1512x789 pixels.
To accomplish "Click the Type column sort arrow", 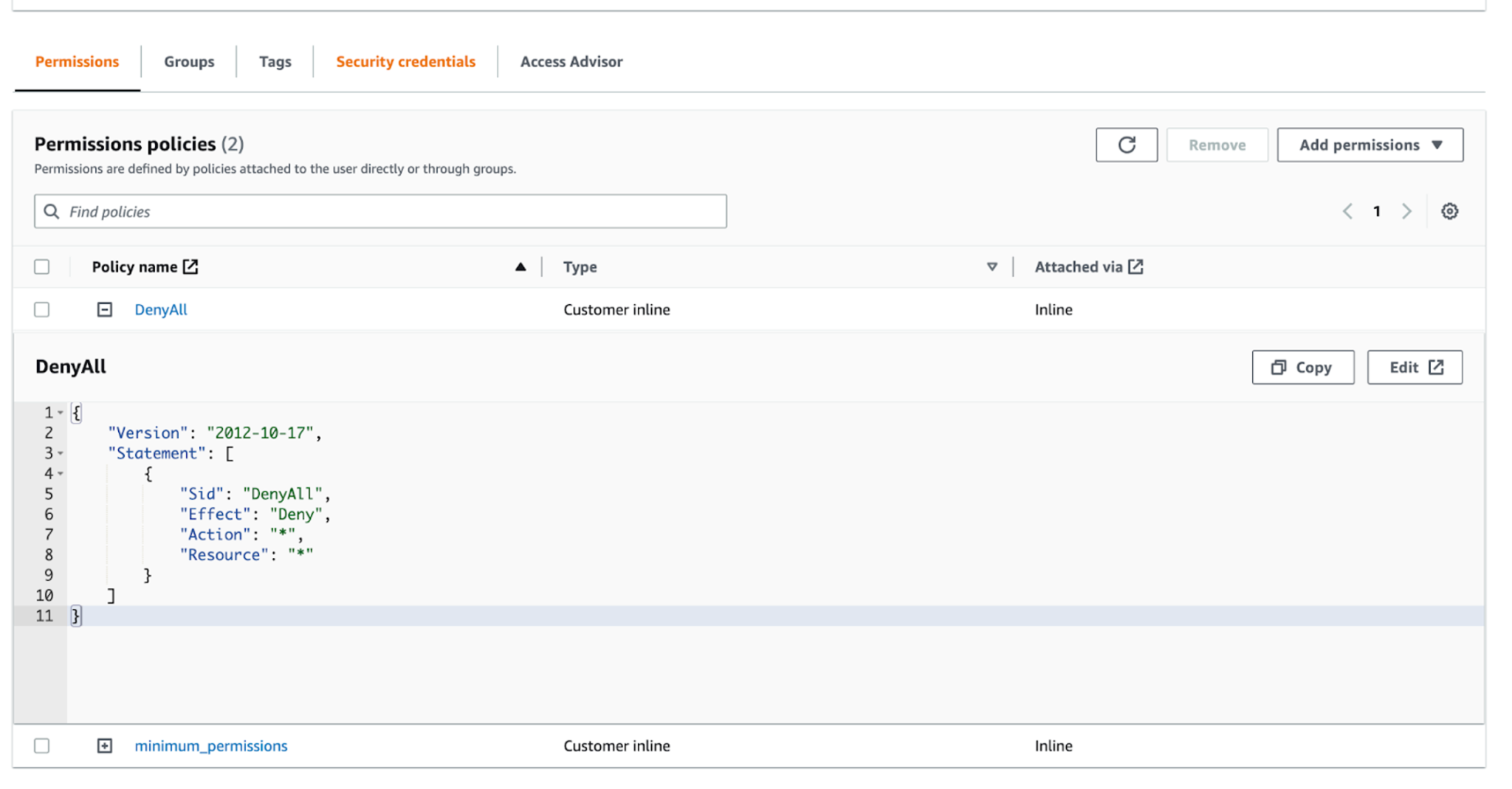I will pyautogui.click(x=992, y=266).
